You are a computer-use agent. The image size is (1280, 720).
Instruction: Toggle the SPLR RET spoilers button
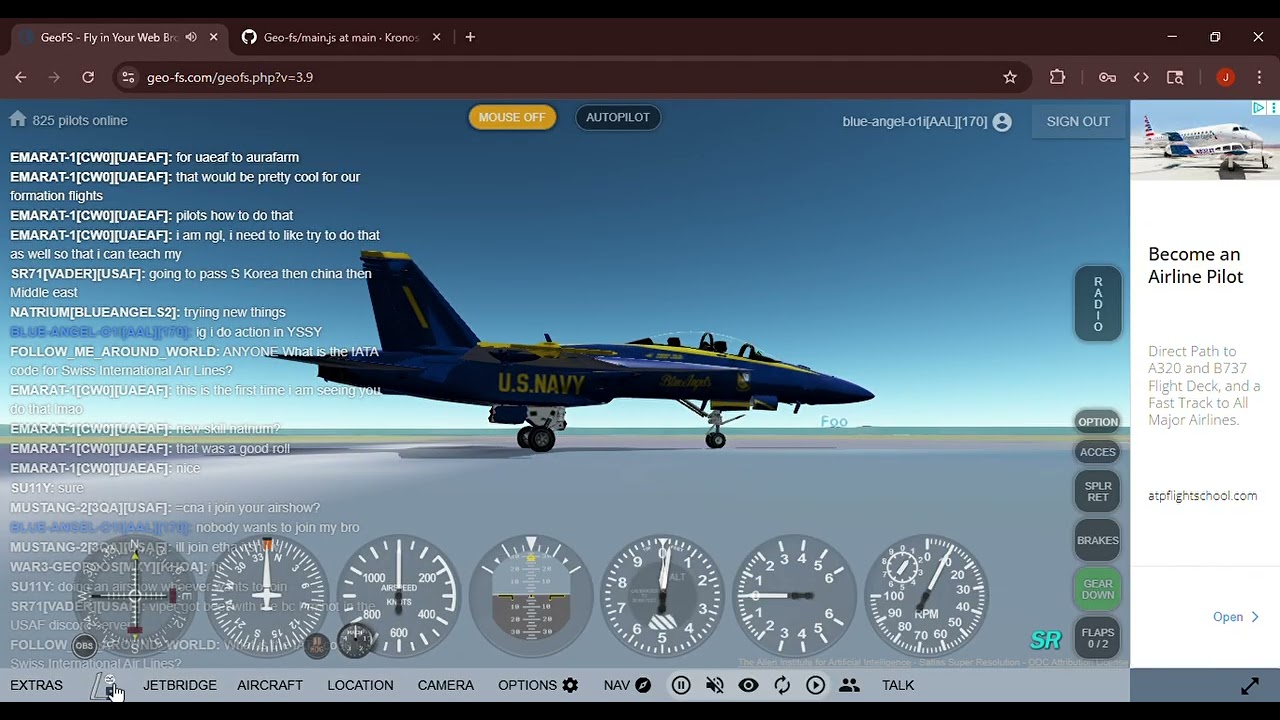[x=1098, y=491]
